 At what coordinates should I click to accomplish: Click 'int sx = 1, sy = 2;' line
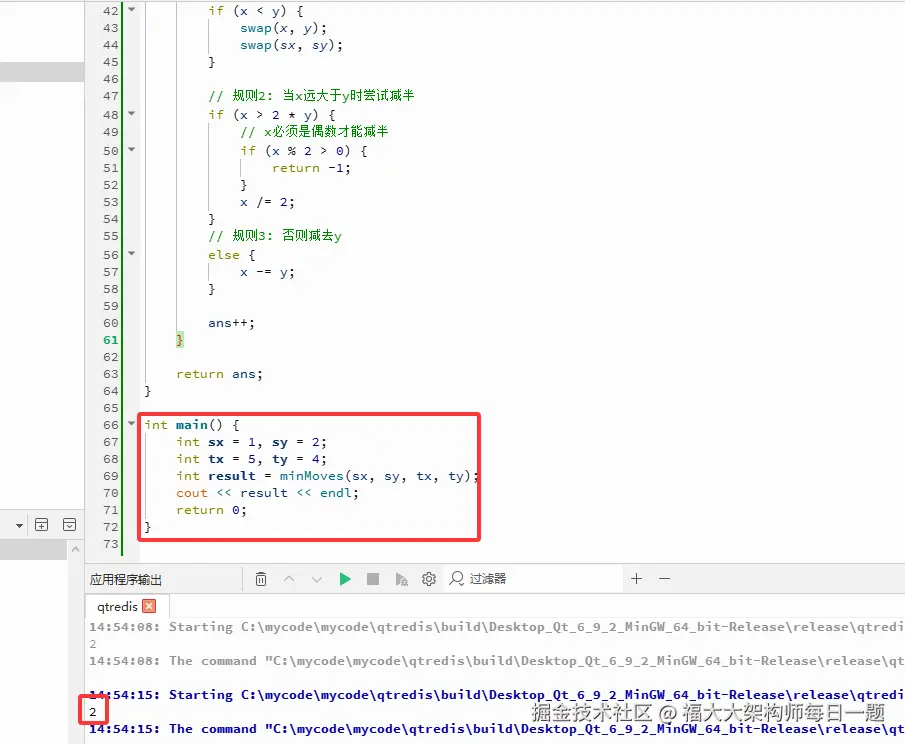coord(252,442)
